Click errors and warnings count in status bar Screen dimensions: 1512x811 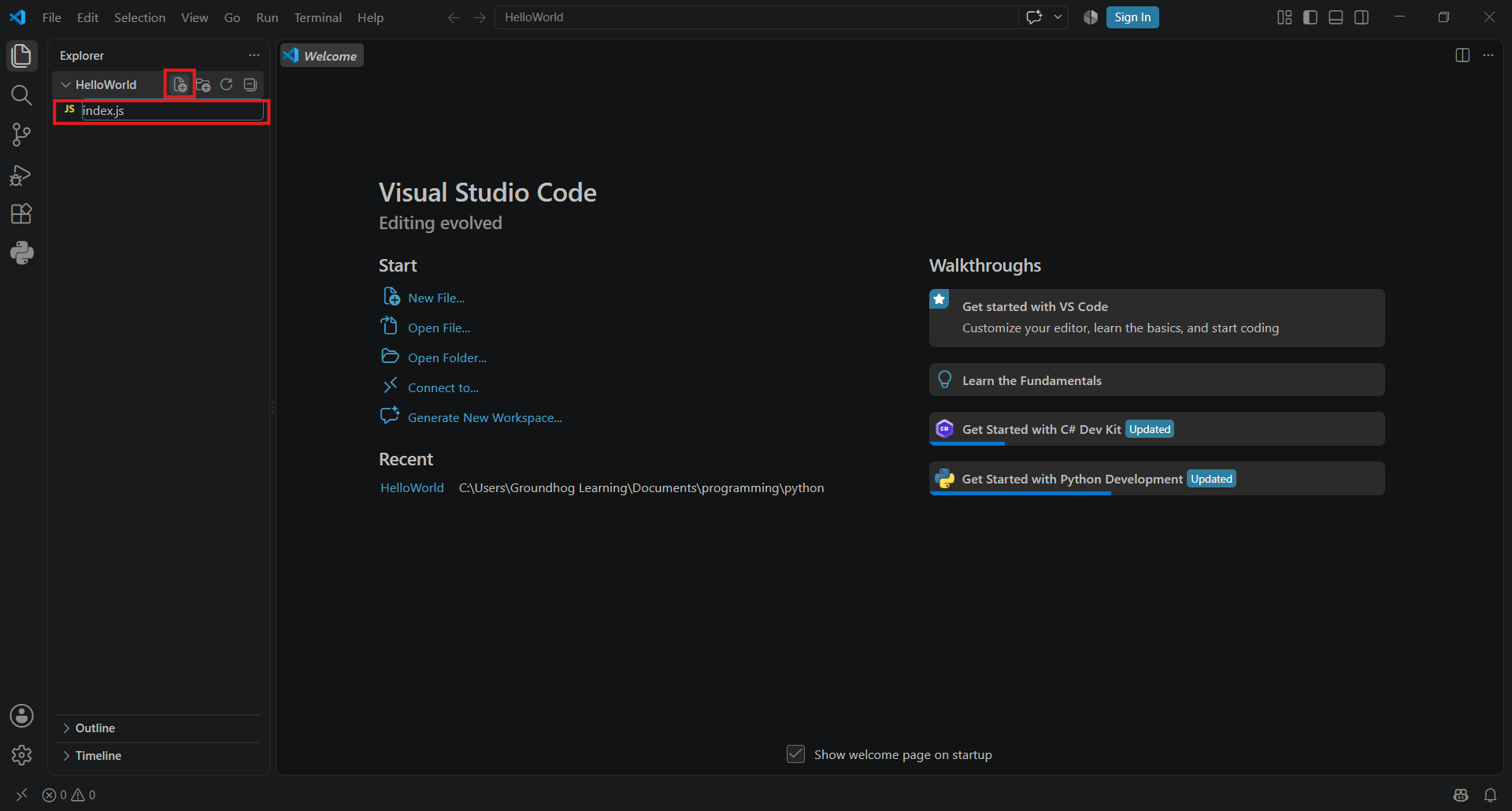click(69, 795)
